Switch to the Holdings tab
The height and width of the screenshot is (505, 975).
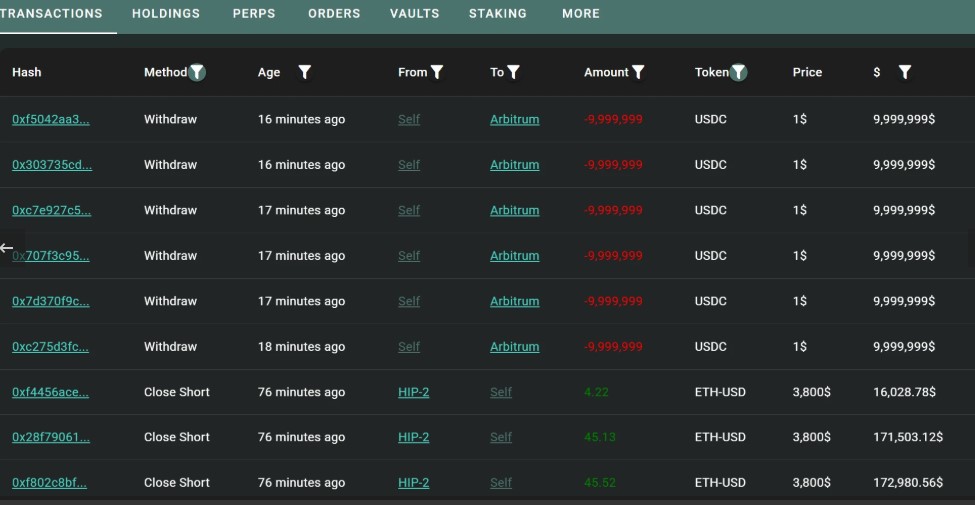(166, 14)
